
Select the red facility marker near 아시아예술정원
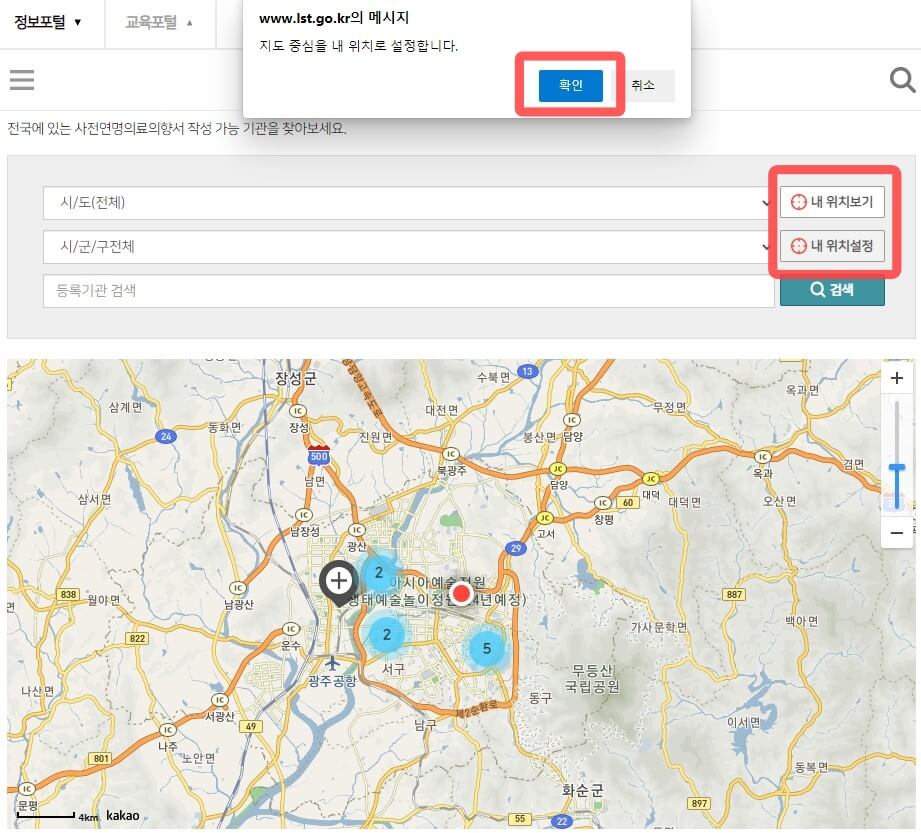(461, 593)
